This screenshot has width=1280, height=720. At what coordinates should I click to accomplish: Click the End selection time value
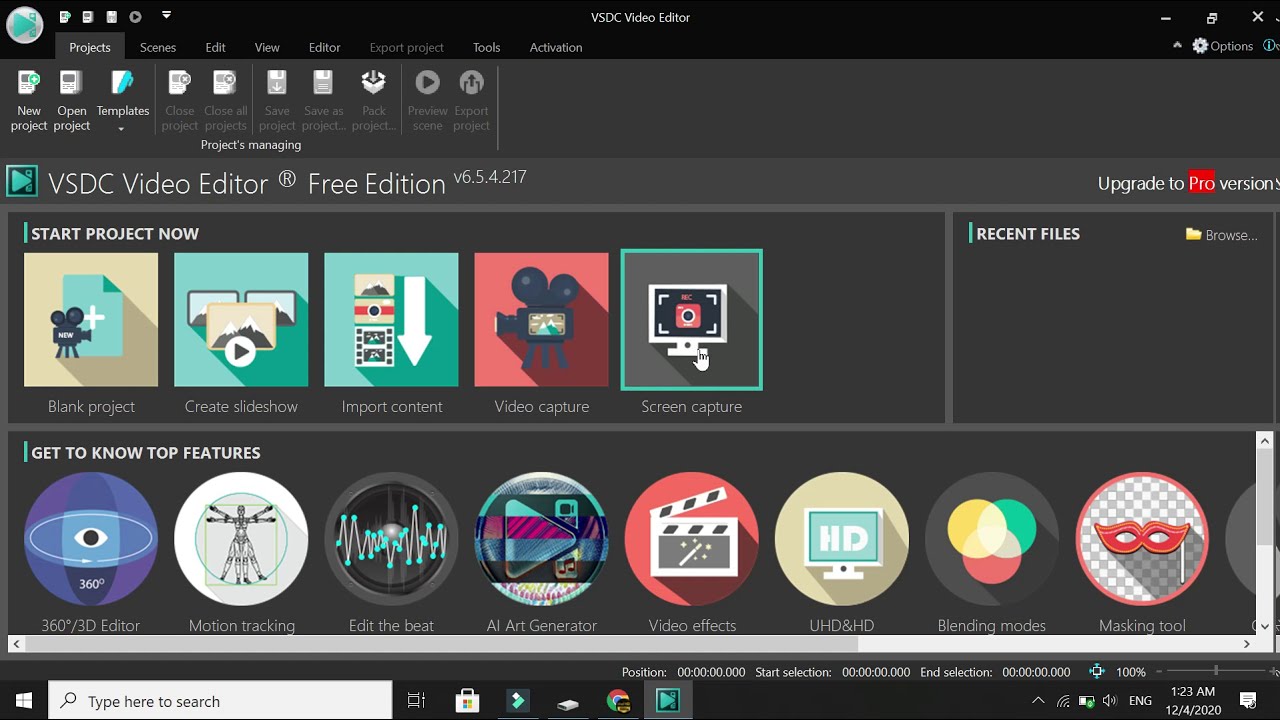coord(1036,673)
